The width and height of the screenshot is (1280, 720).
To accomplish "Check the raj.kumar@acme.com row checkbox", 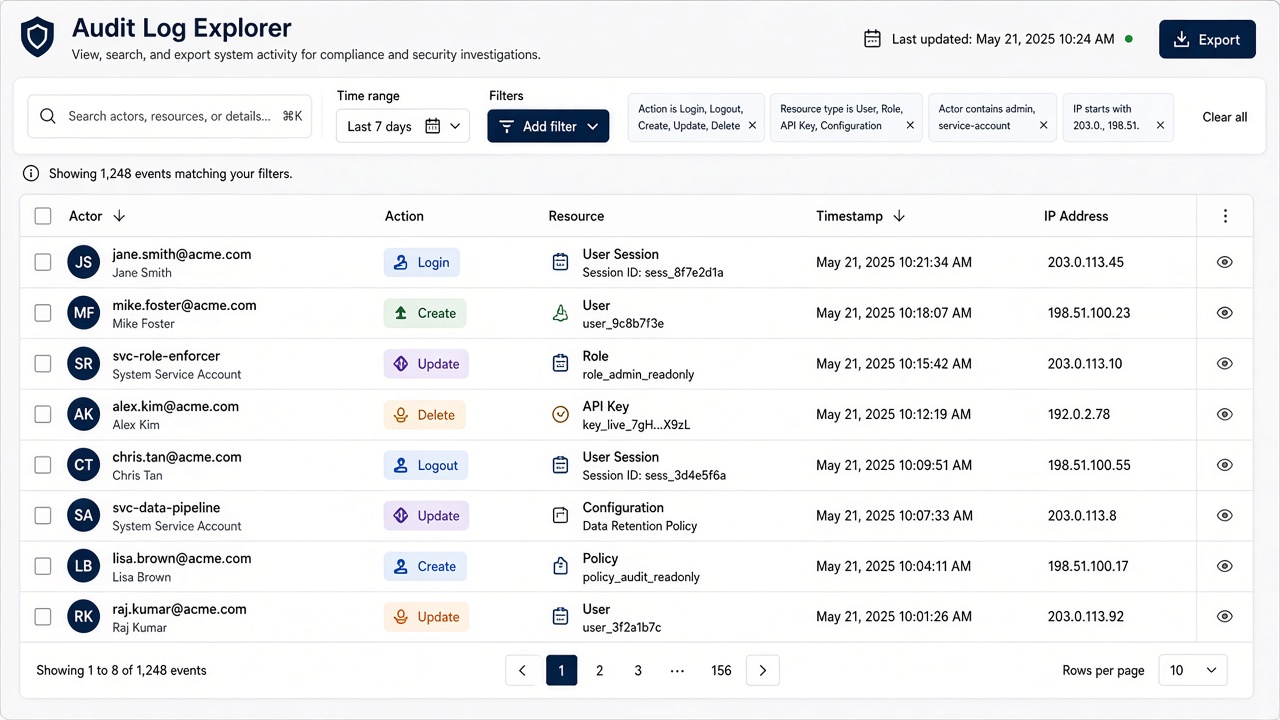I will point(43,617).
